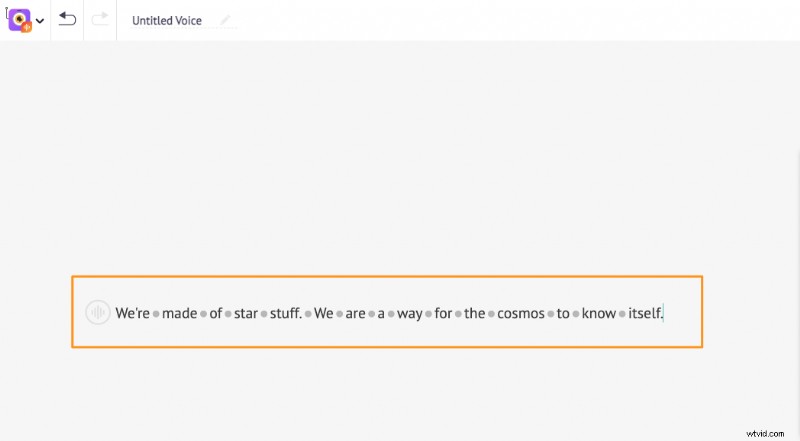Click the Redo arrow icon
This screenshot has width=800, height=441.
click(x=99, y=19)
